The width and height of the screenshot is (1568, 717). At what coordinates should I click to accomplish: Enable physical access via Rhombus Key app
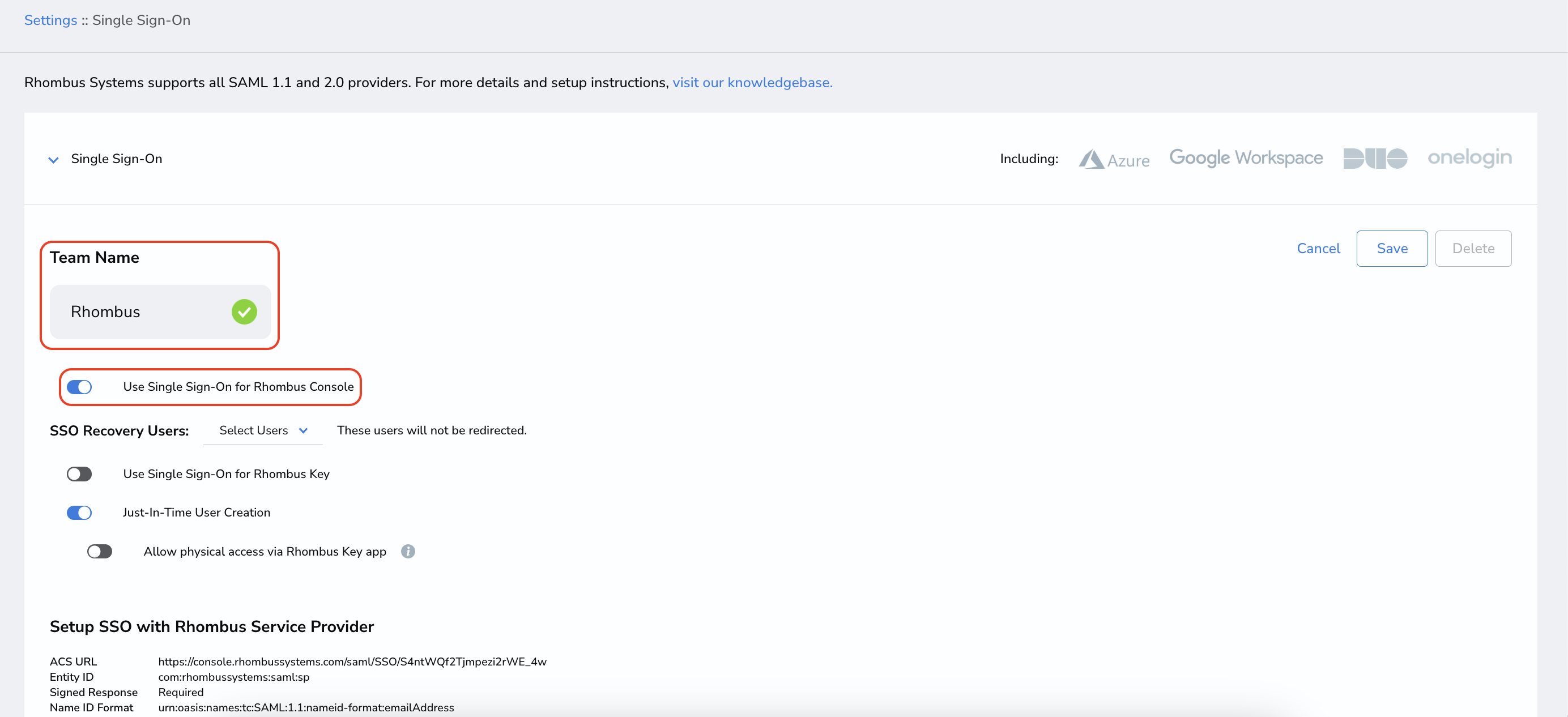pyautogui.click(x=100, y=552)
